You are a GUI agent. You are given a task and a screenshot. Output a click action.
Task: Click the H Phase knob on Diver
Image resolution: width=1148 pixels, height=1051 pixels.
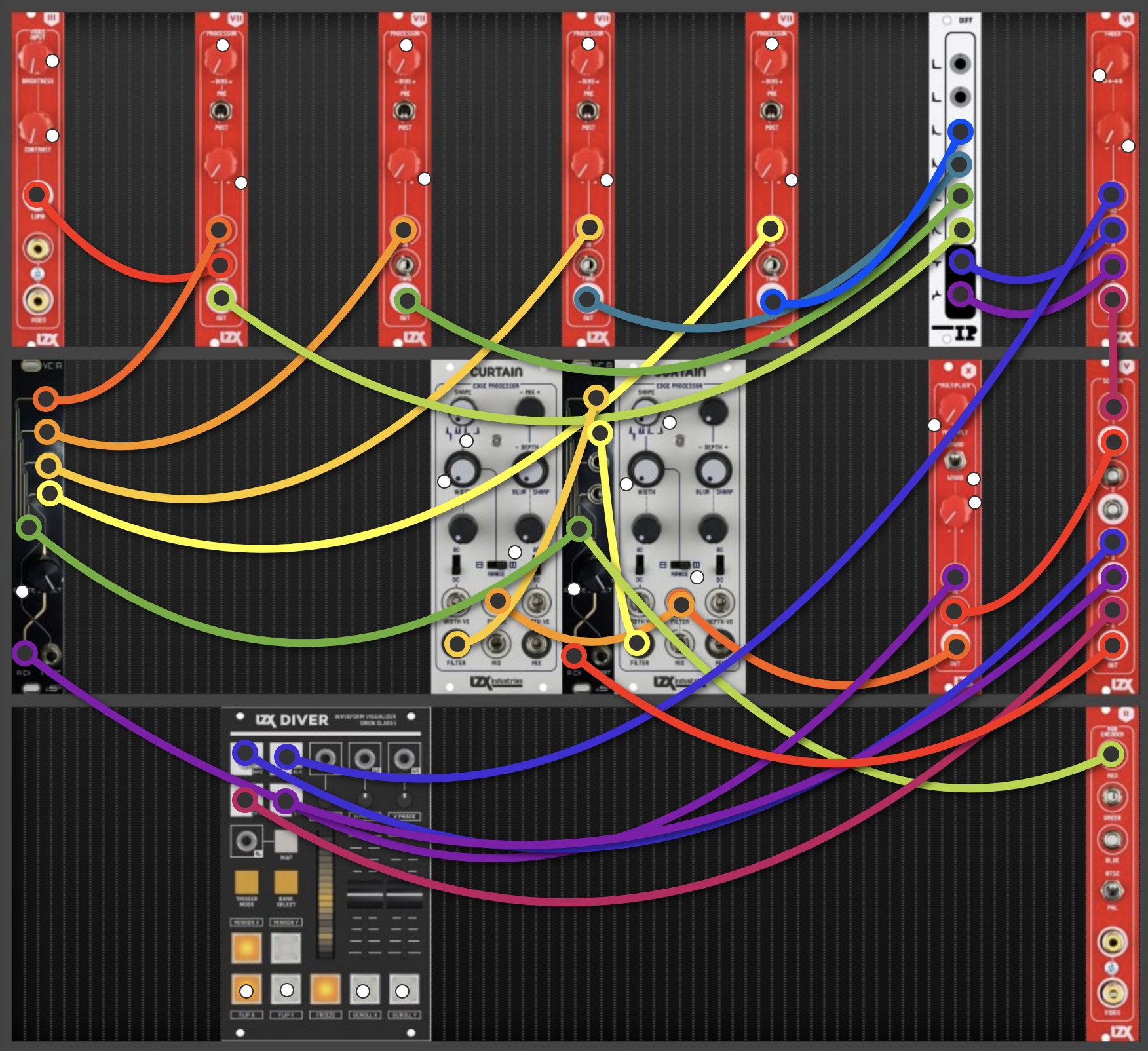(x=364, y=798)
